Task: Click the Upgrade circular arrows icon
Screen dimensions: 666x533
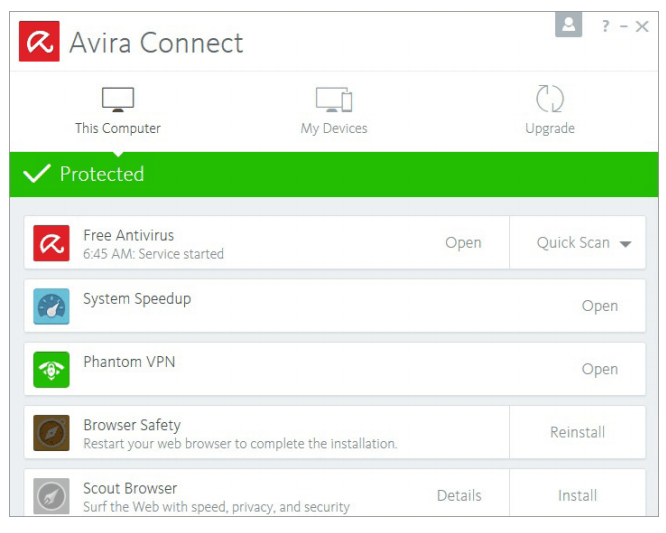Action: (x=550, y=99)
